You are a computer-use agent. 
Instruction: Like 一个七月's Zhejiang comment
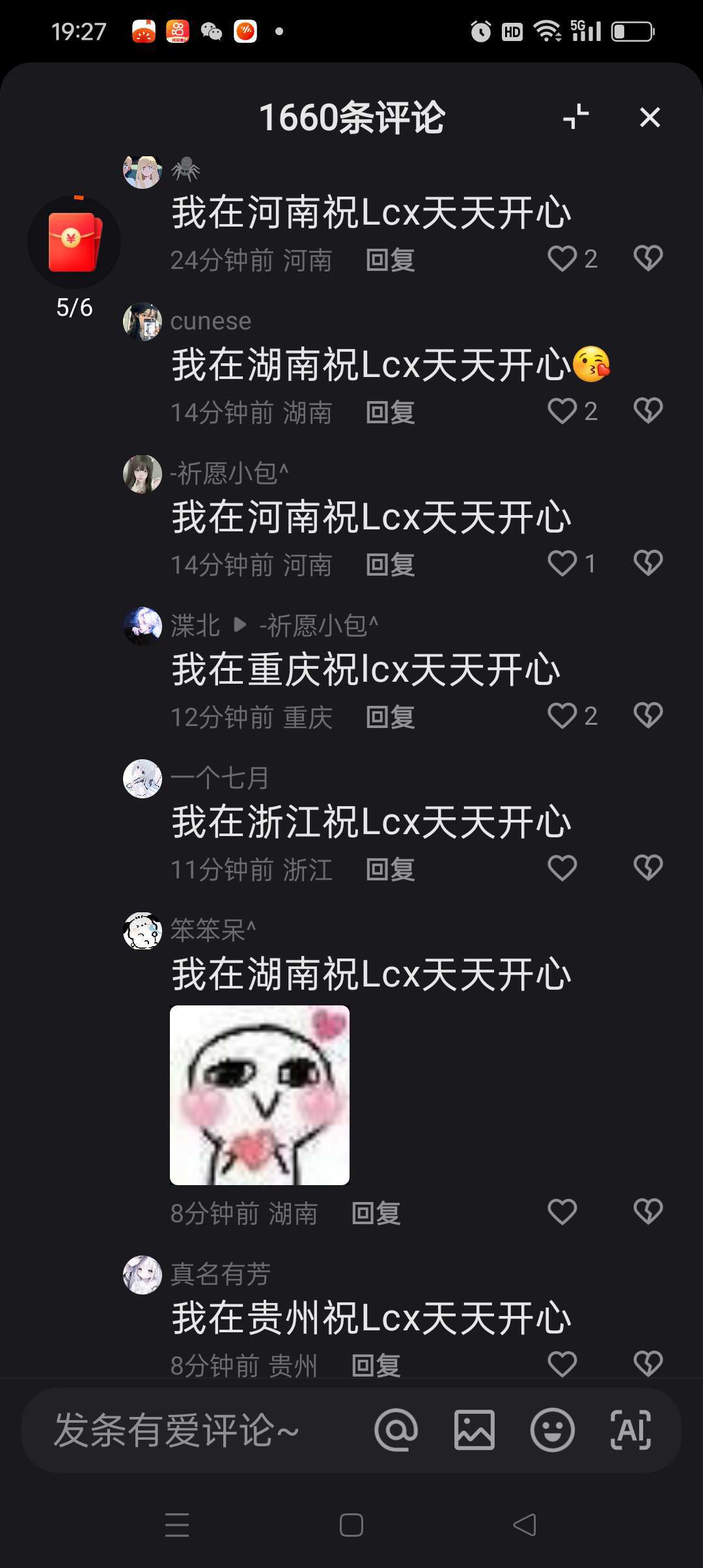tap(562, 868)
